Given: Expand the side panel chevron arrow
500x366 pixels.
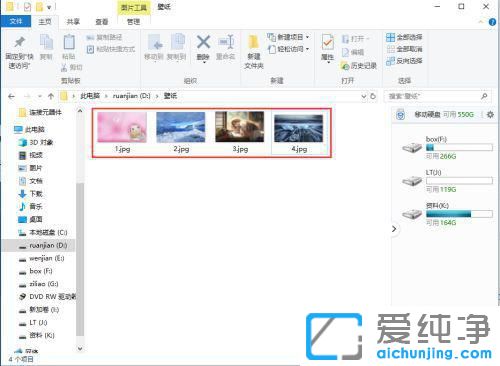Looking at the screenshot, I should pos(394,229).
